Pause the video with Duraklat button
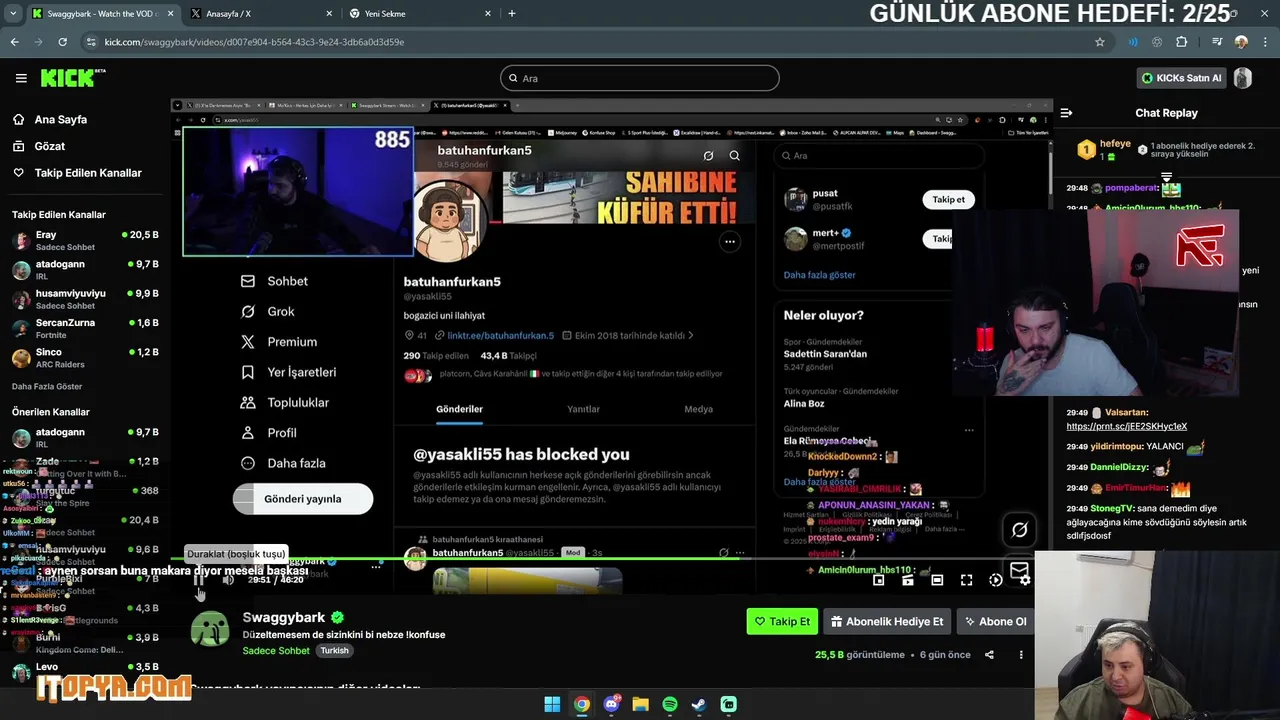The width and height of the screenshot is (1280, 720). 198,580
